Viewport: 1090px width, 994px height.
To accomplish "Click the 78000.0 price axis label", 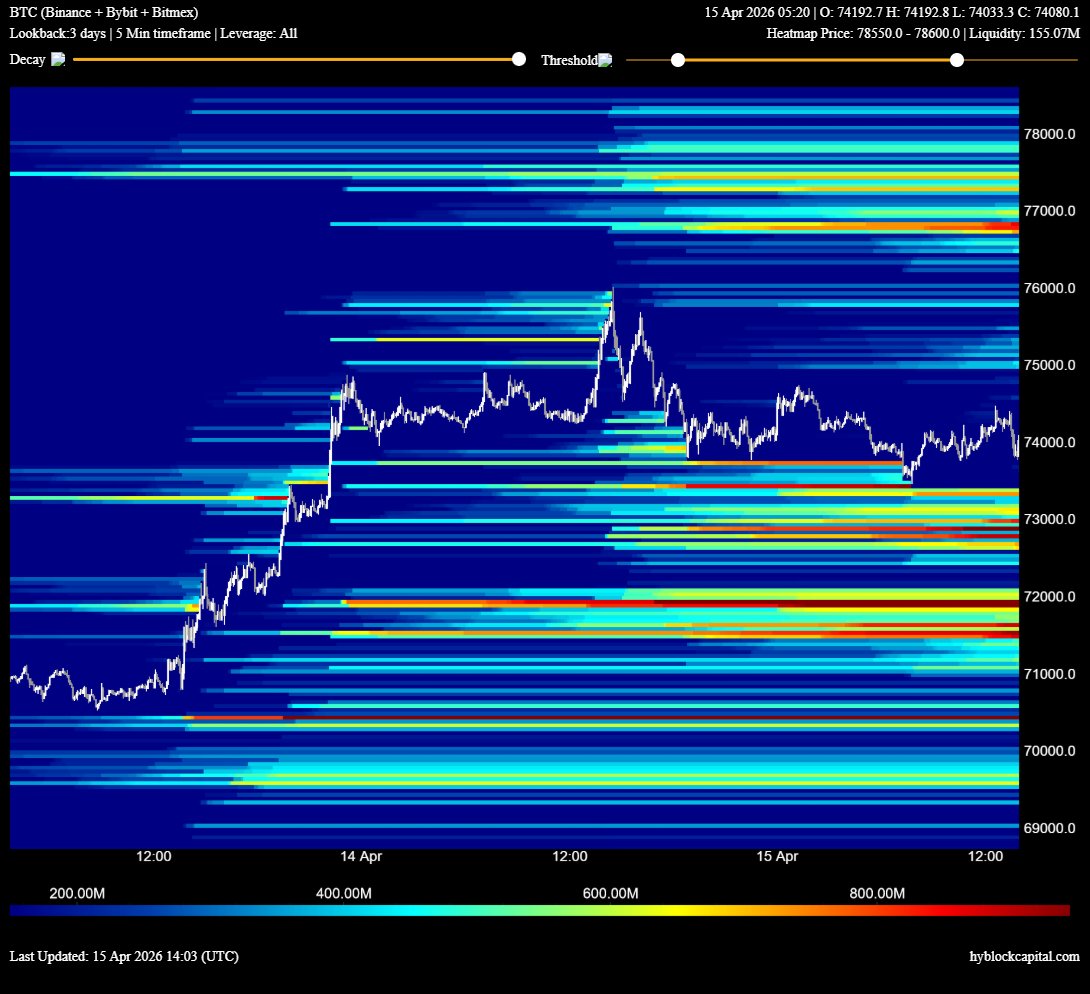I will [1049, 134].
